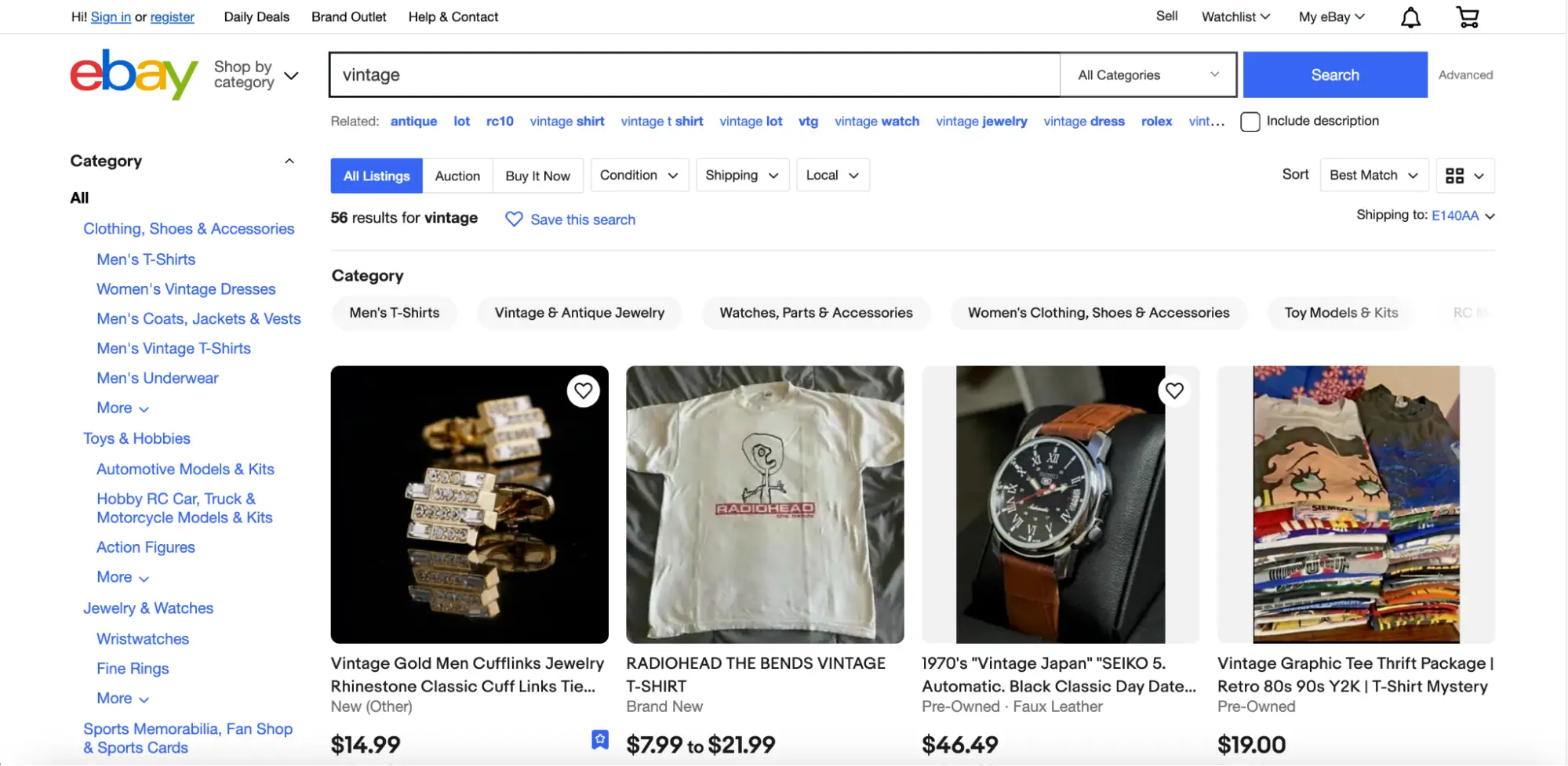Open Action Figures sidebar category
The image size is (1568, 766).
coord(145,548)
